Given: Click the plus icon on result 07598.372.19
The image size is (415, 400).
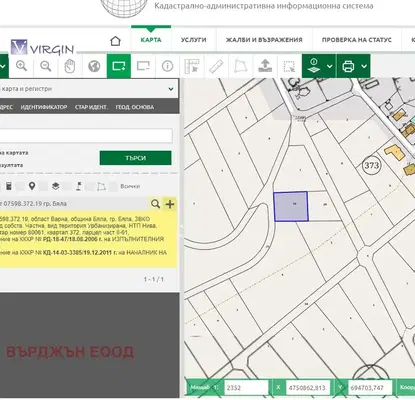Looking at the screenshot, I should tap(170, 204).
